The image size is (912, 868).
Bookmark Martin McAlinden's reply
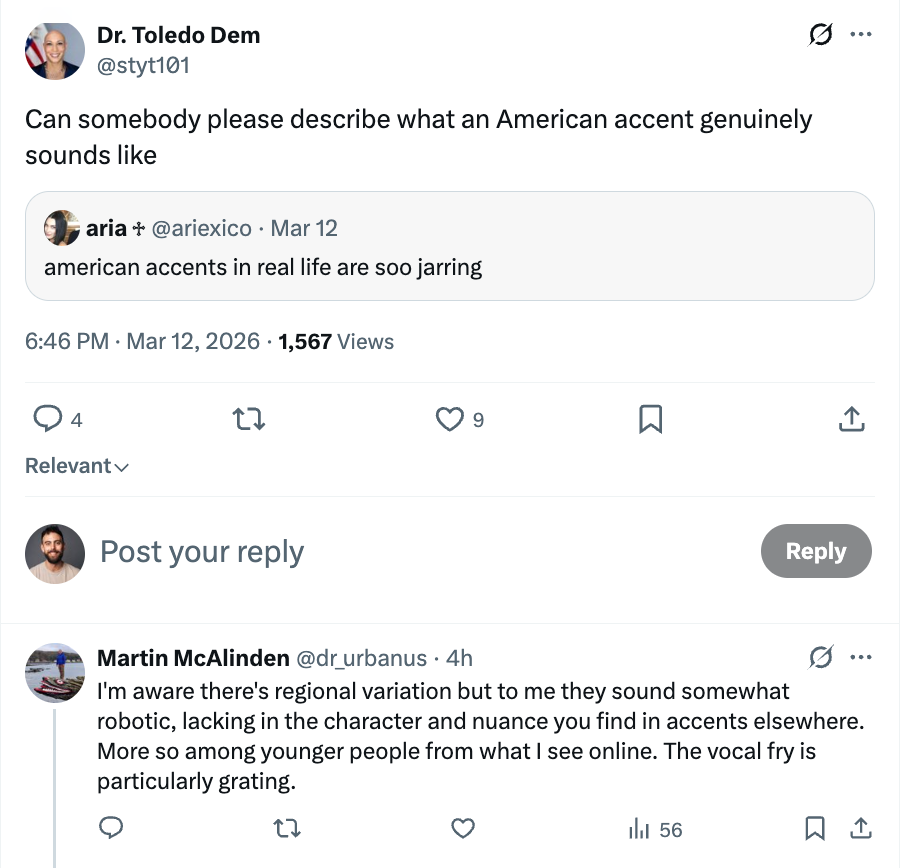pyautogui.click(x=815, y=829)
